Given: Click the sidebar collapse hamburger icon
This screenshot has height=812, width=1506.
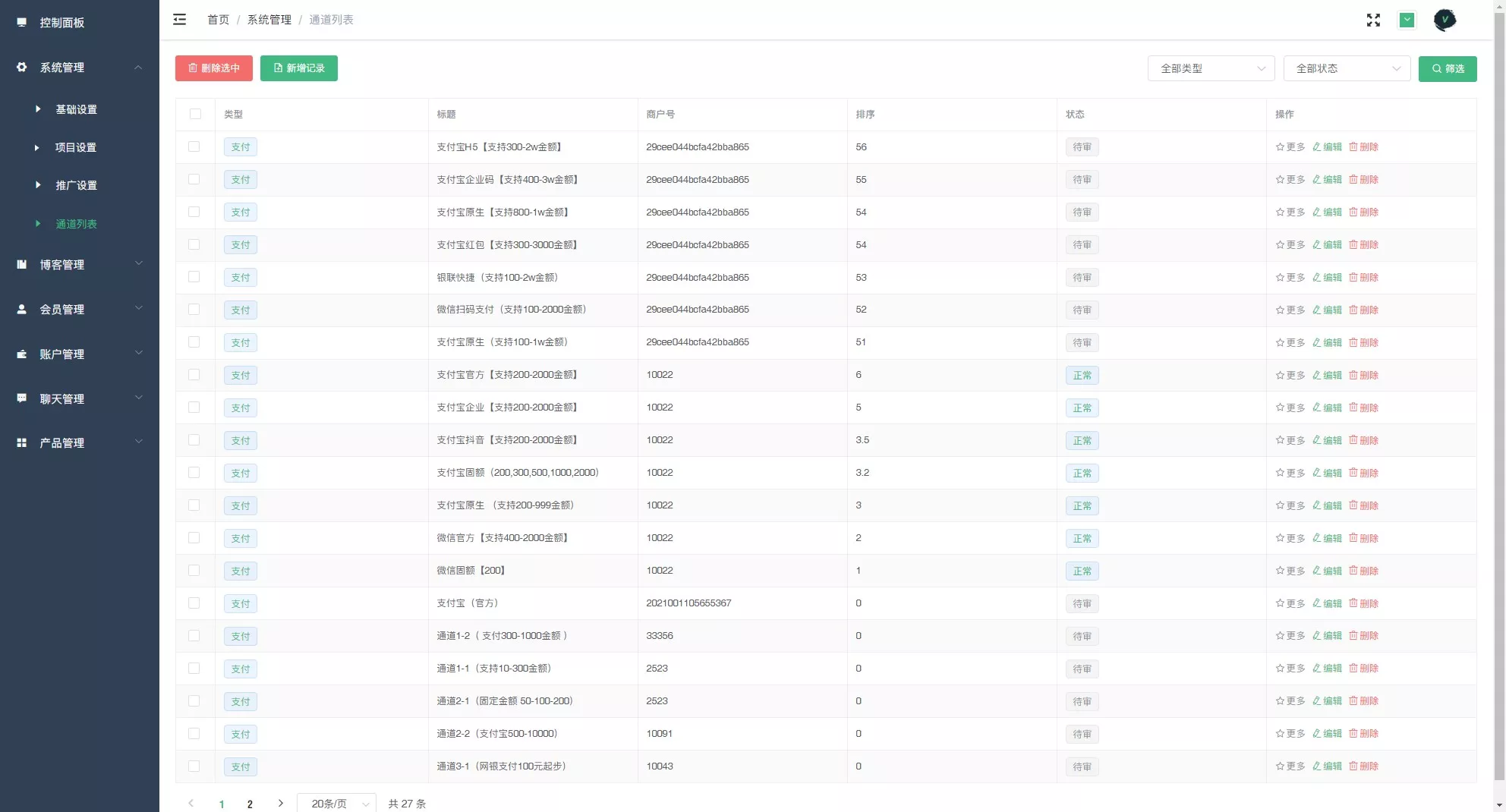Looking at the screenshot, I should [x=179, y=20].
